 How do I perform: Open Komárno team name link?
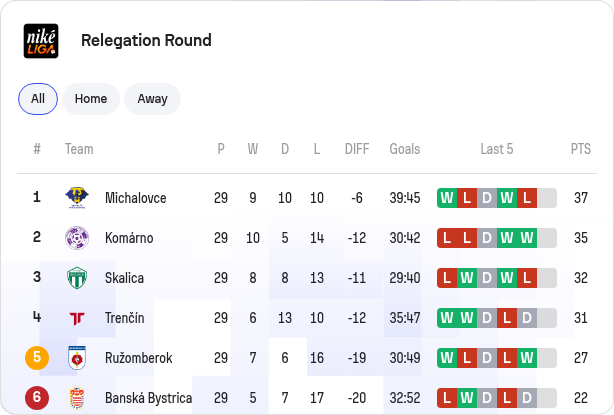129,238
